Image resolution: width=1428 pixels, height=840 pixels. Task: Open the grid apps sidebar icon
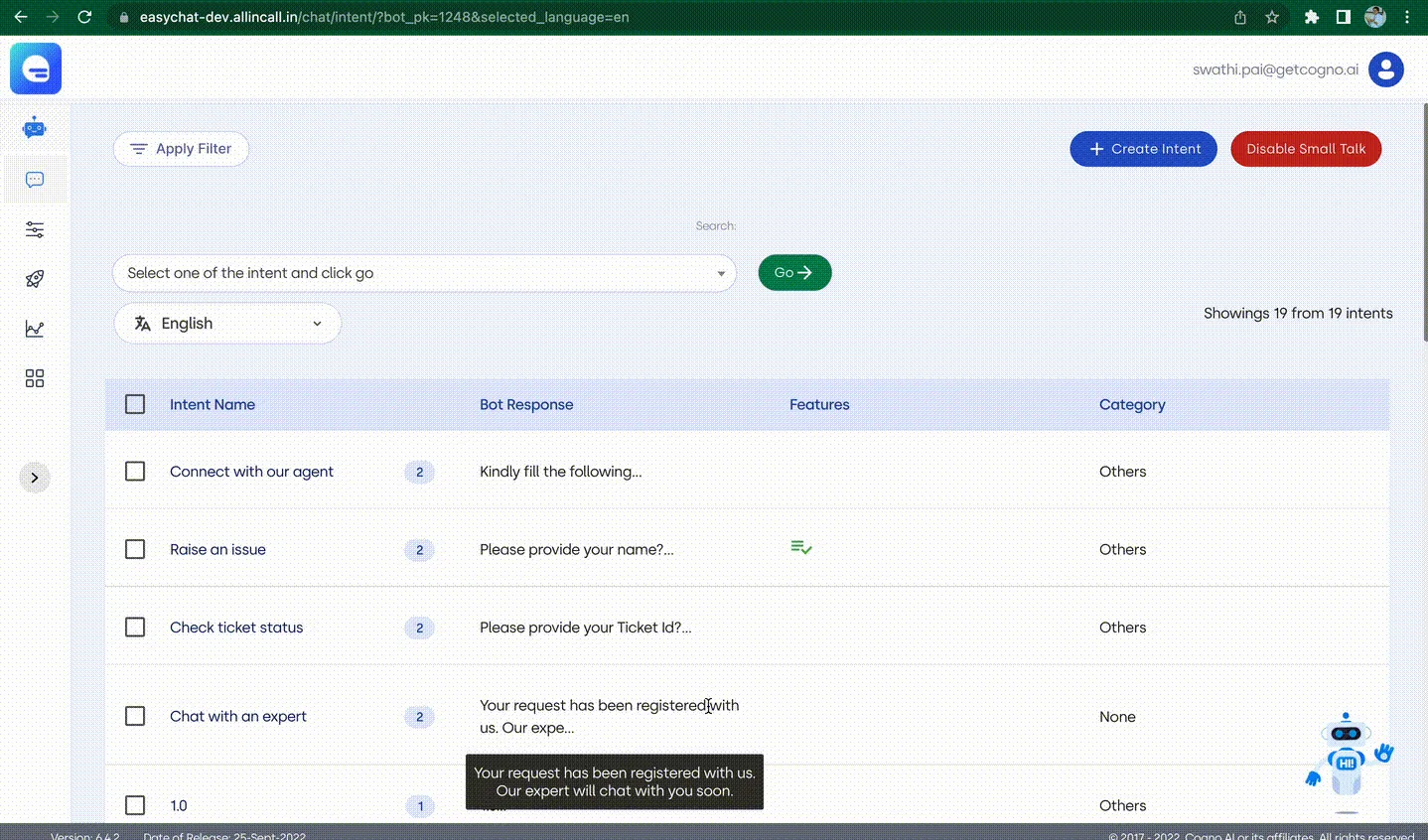point(35,378)
